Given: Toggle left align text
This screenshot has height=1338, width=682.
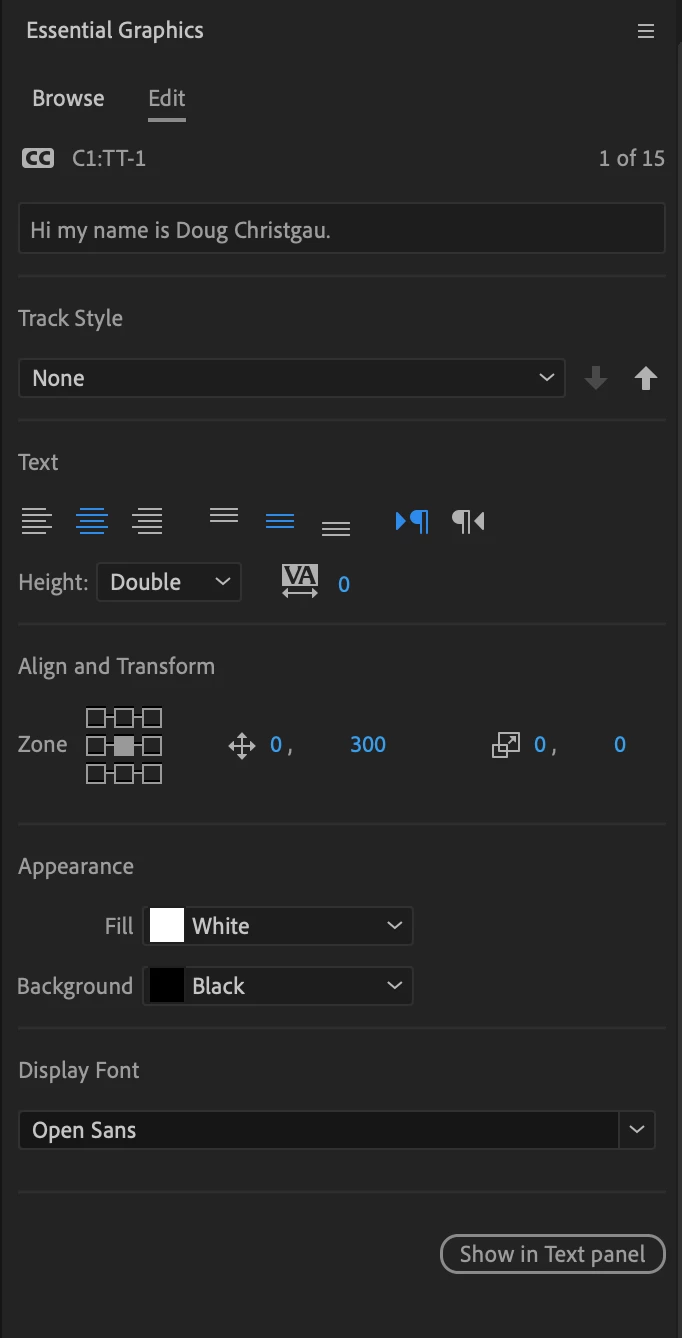Looking at the screenshot, I should click(37, 521).
